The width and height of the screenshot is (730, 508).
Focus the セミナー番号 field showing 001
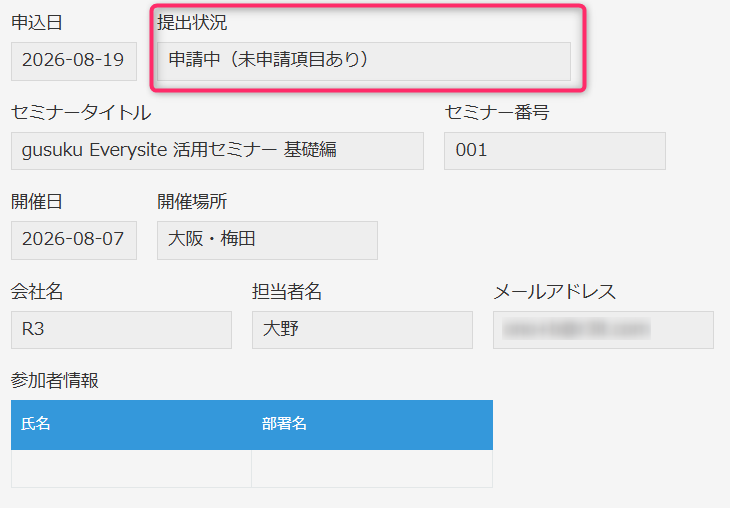(x=554, y=151)
